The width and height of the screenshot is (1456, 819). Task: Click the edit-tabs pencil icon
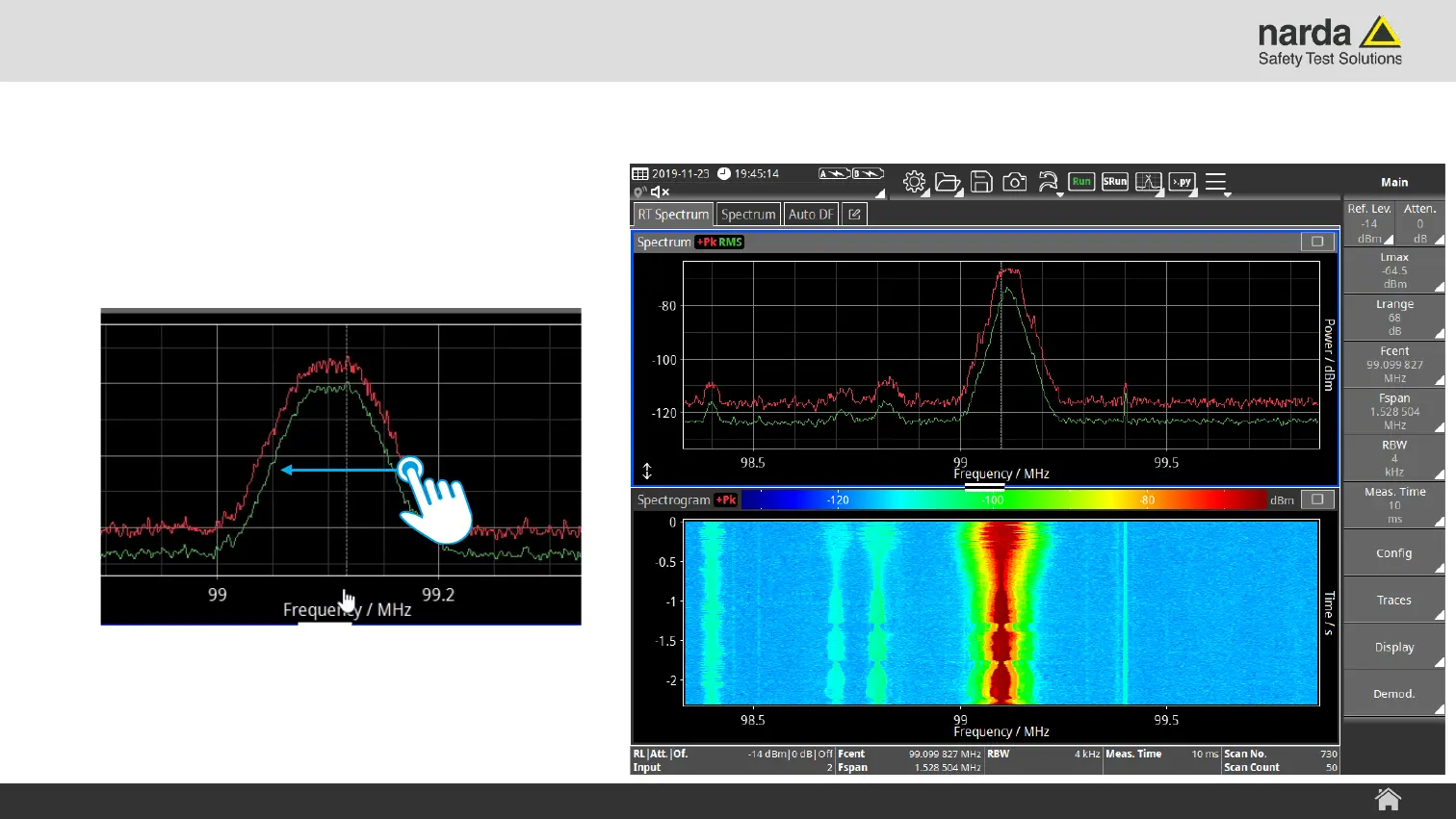854,215
